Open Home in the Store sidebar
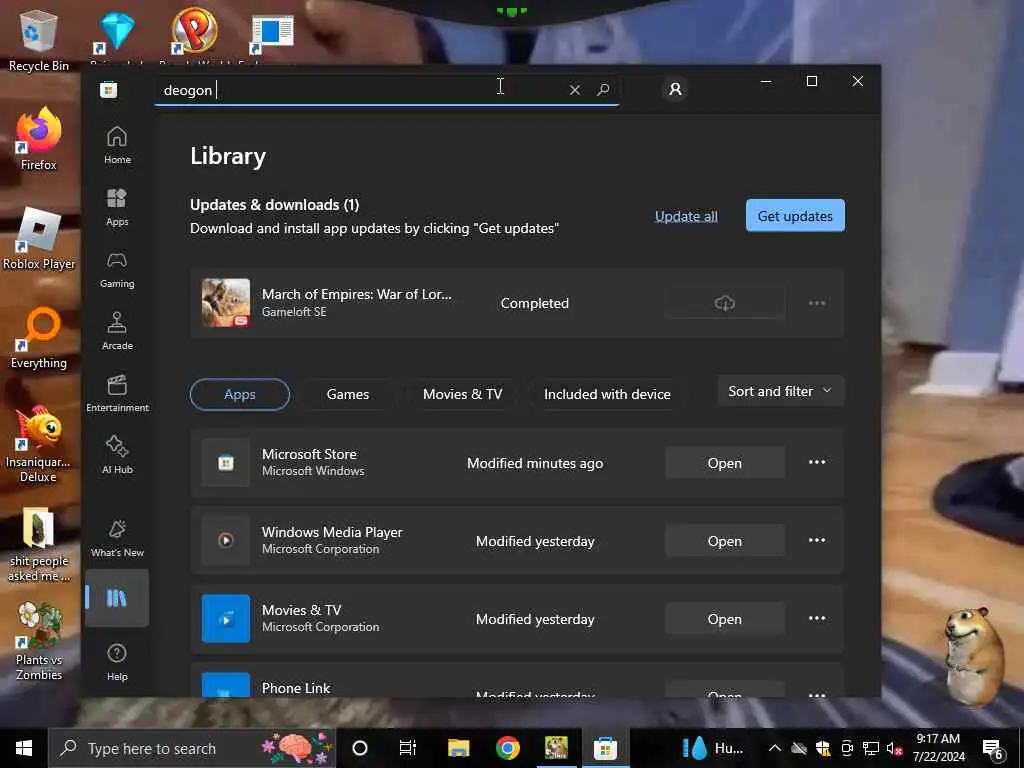 pos(117,145)
